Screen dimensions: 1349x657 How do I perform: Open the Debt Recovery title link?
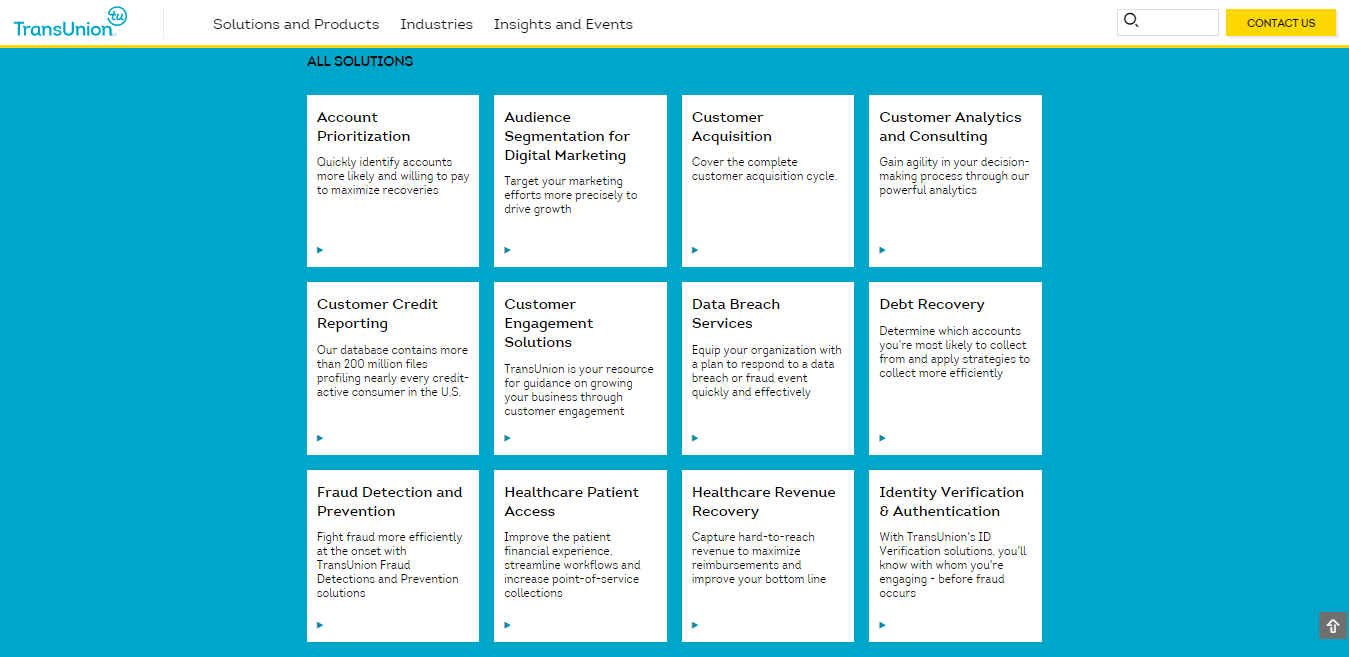tap(932, 305)
